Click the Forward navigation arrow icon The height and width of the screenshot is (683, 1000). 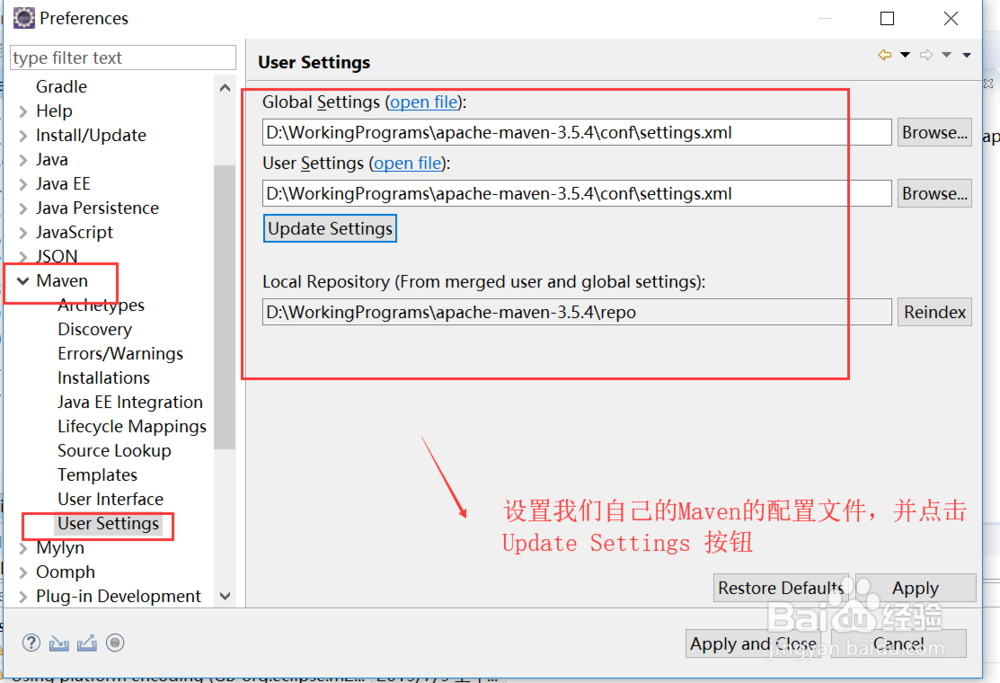[x=926, y=55]
